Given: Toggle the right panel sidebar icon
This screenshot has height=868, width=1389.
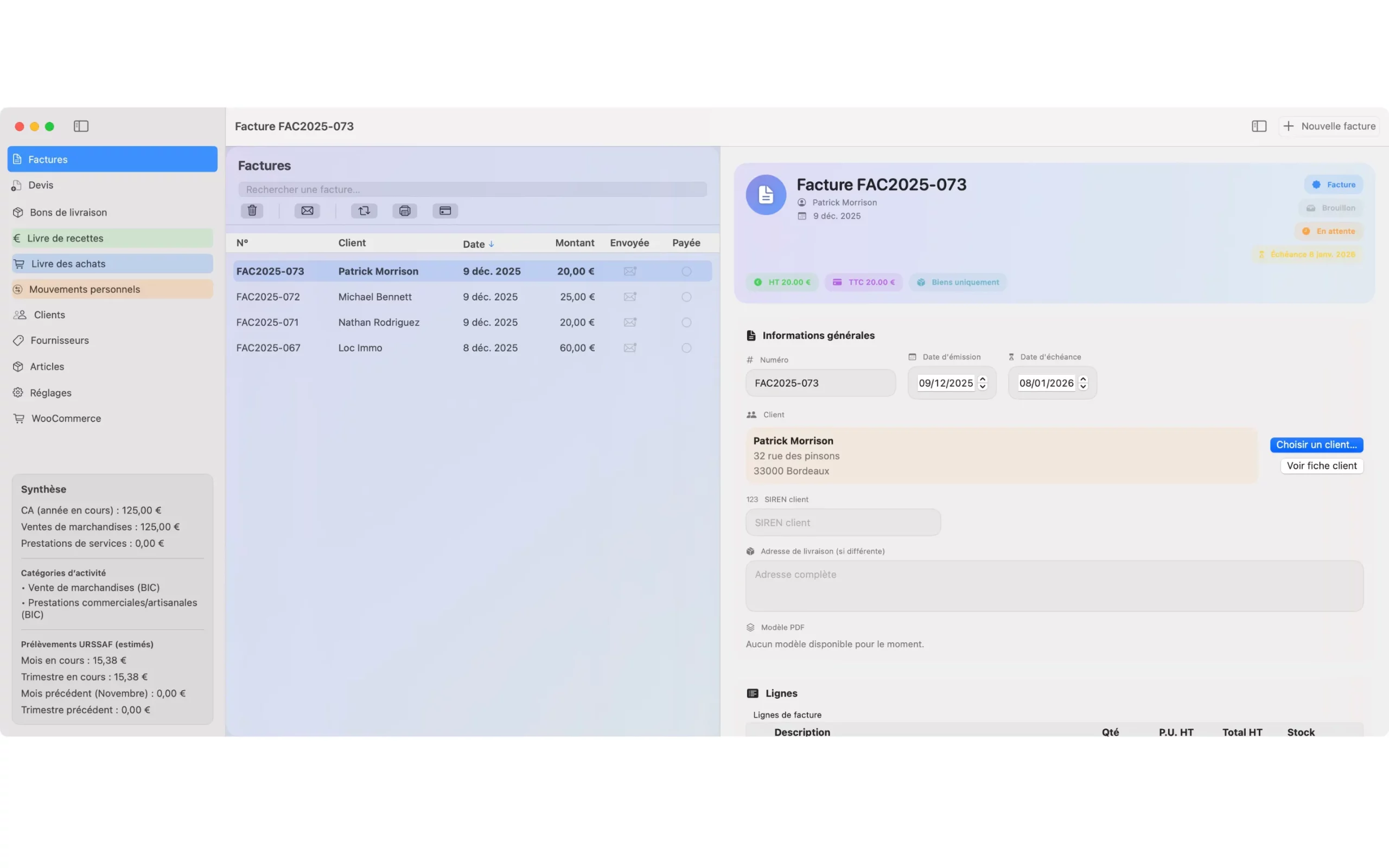Looking at the screenshot, I should [1258, 126].
